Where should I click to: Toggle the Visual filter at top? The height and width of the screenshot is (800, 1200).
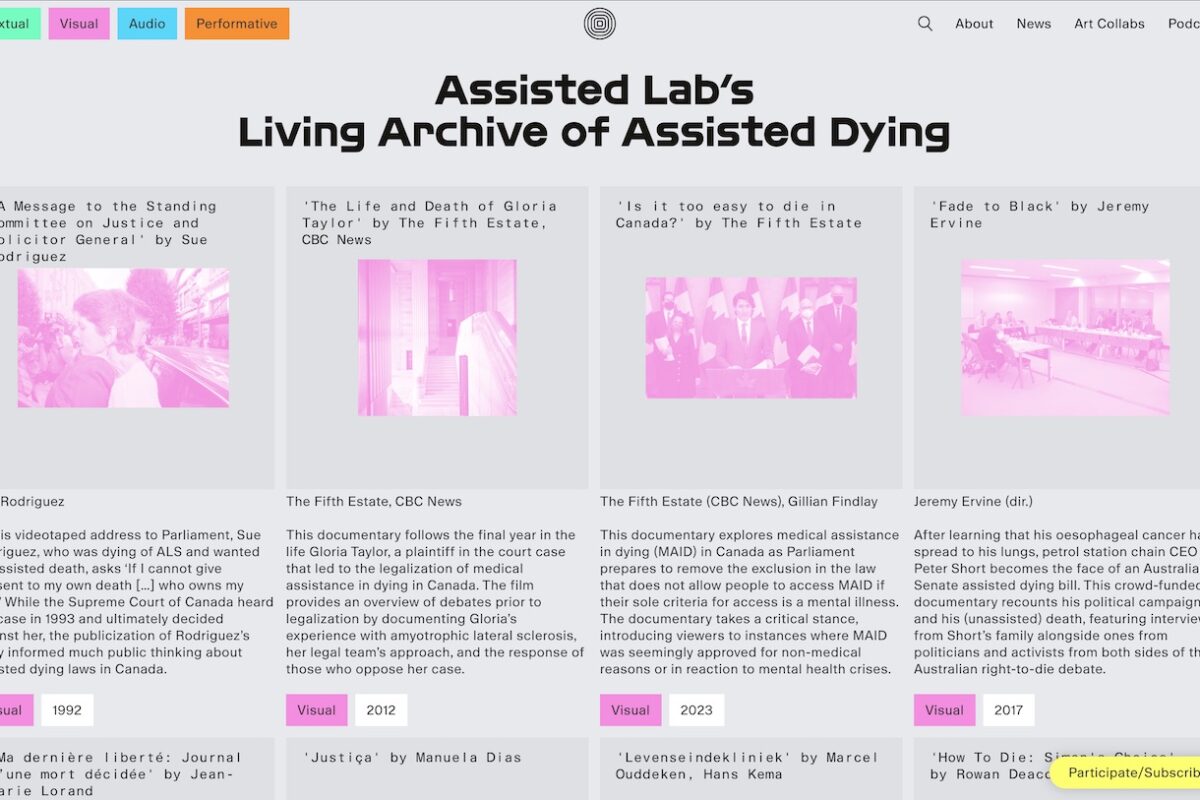coord(79,24)
